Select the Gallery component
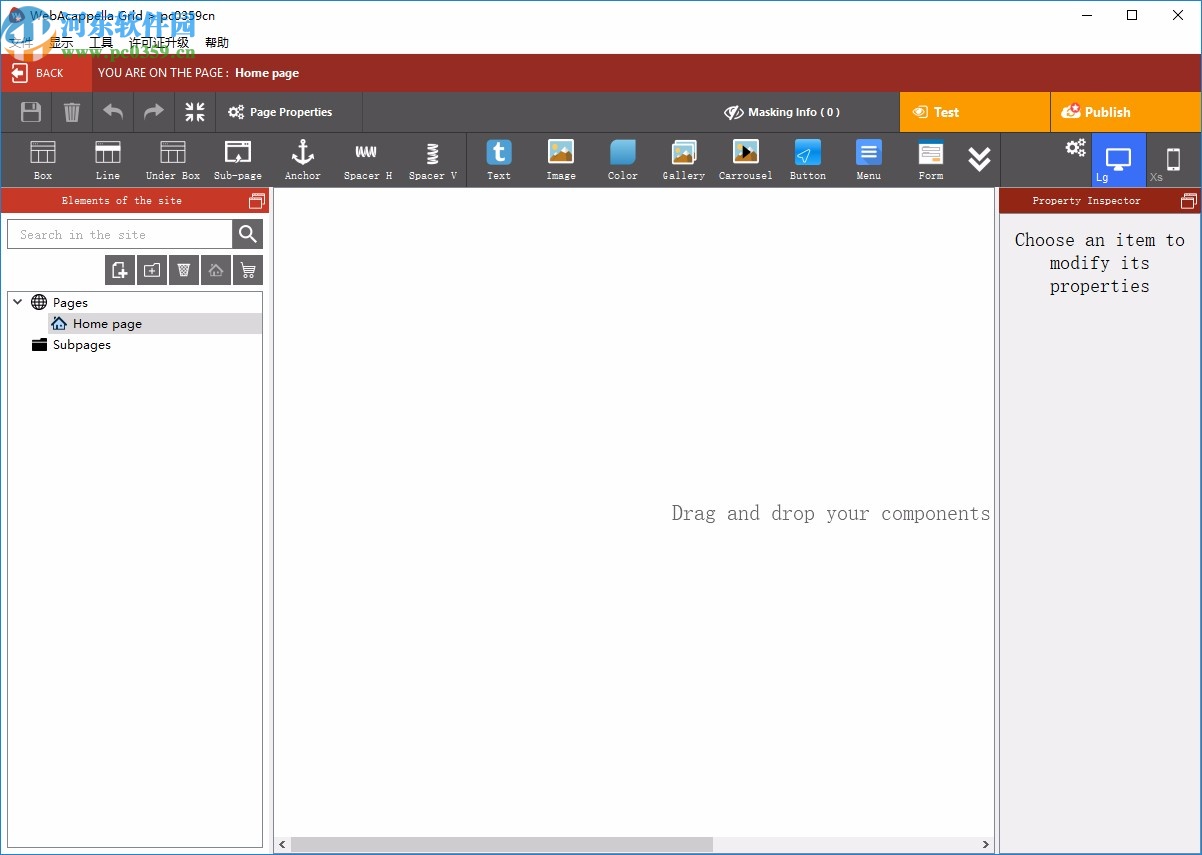 684,160
